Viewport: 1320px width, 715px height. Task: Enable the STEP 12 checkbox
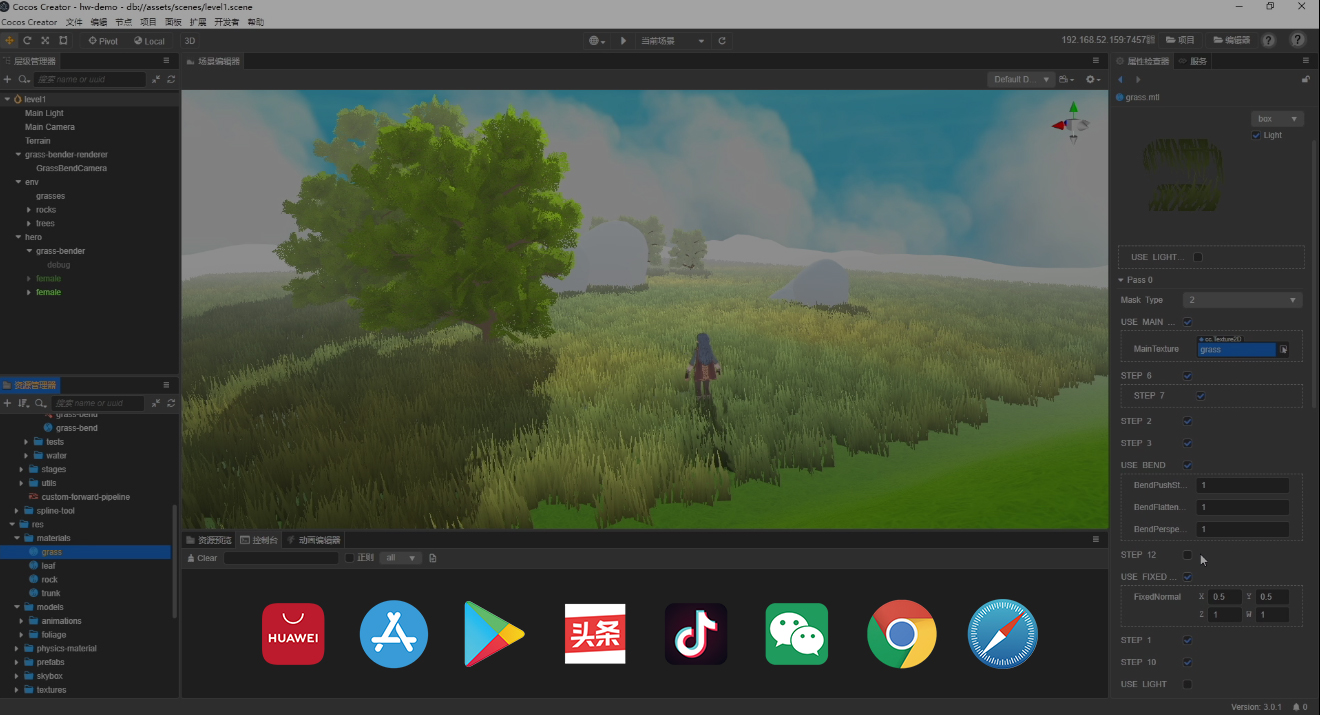click(x=1187, y=555)
